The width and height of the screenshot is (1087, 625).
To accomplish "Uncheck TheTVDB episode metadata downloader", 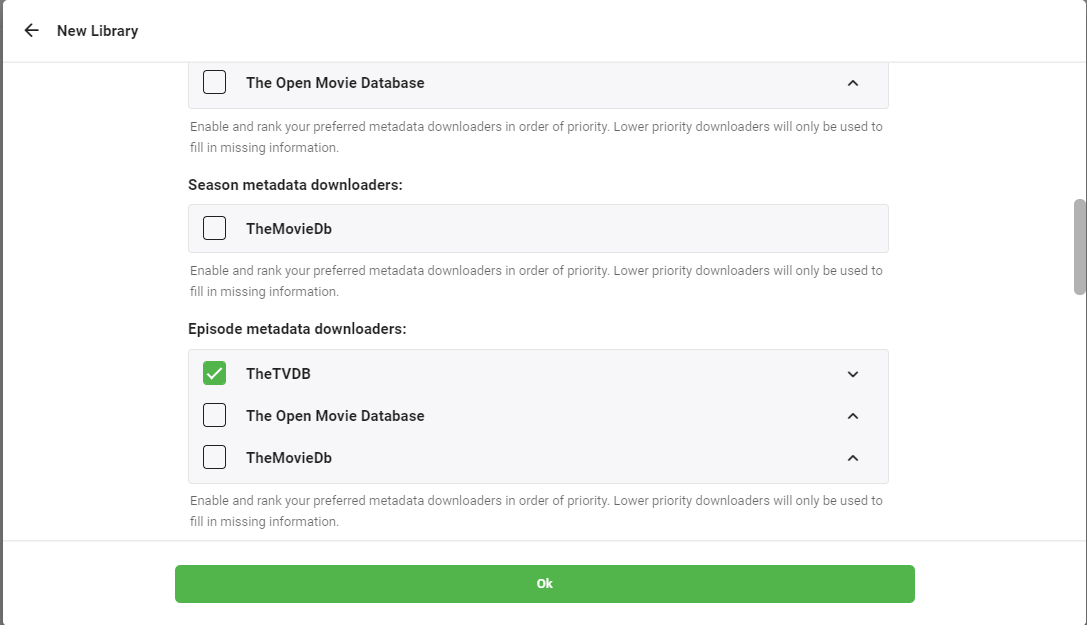I will pos(214,372).
